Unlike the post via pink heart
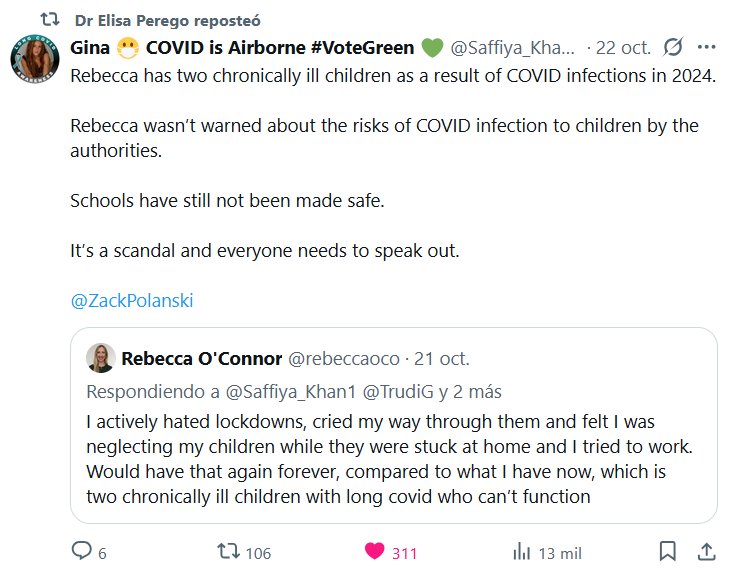 [x=375, y=551]
